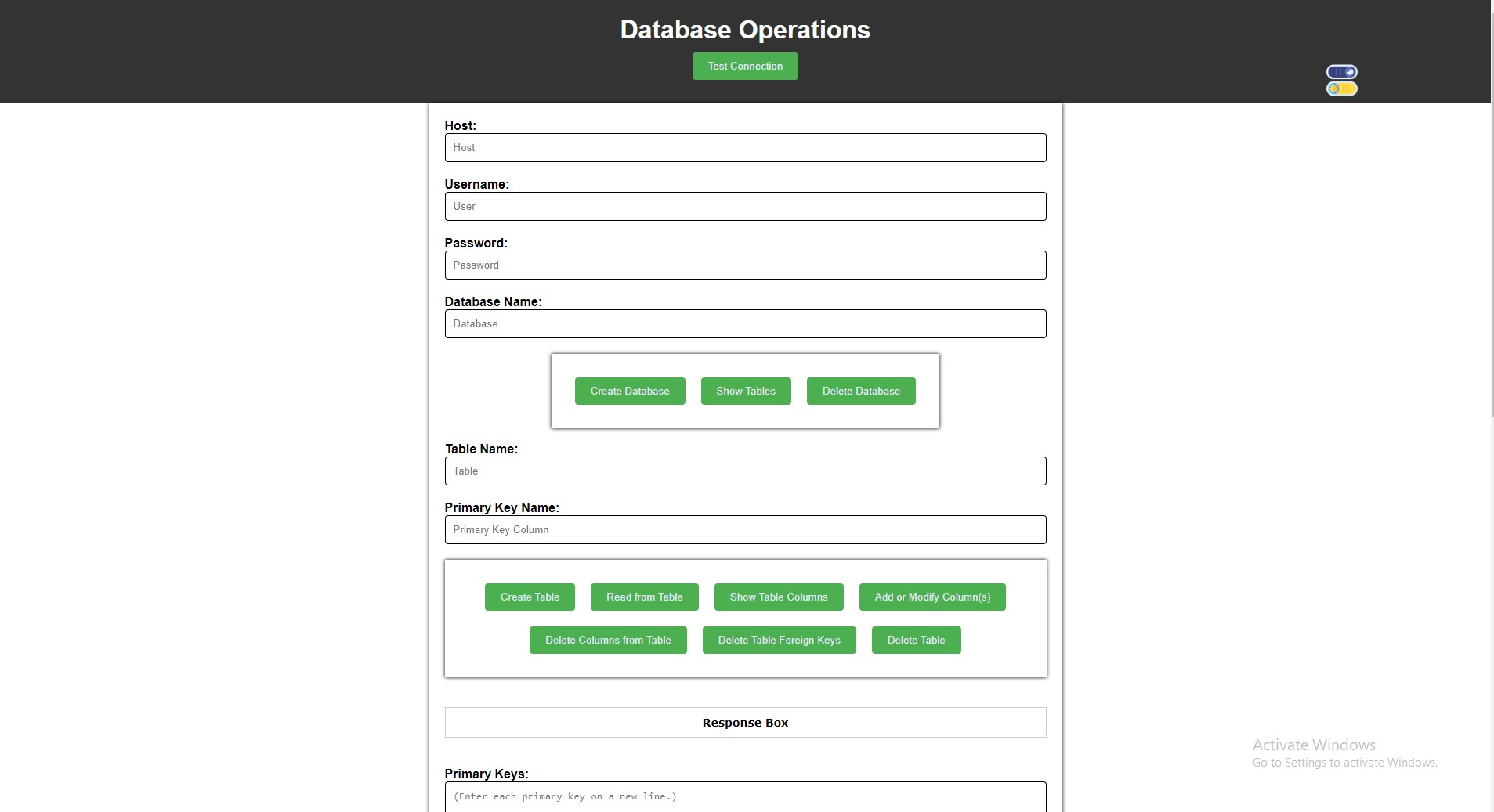This screenshot has width=1494, height=812.
Task: Toggle the dark mode moon switch
Action: (1342, 72)
